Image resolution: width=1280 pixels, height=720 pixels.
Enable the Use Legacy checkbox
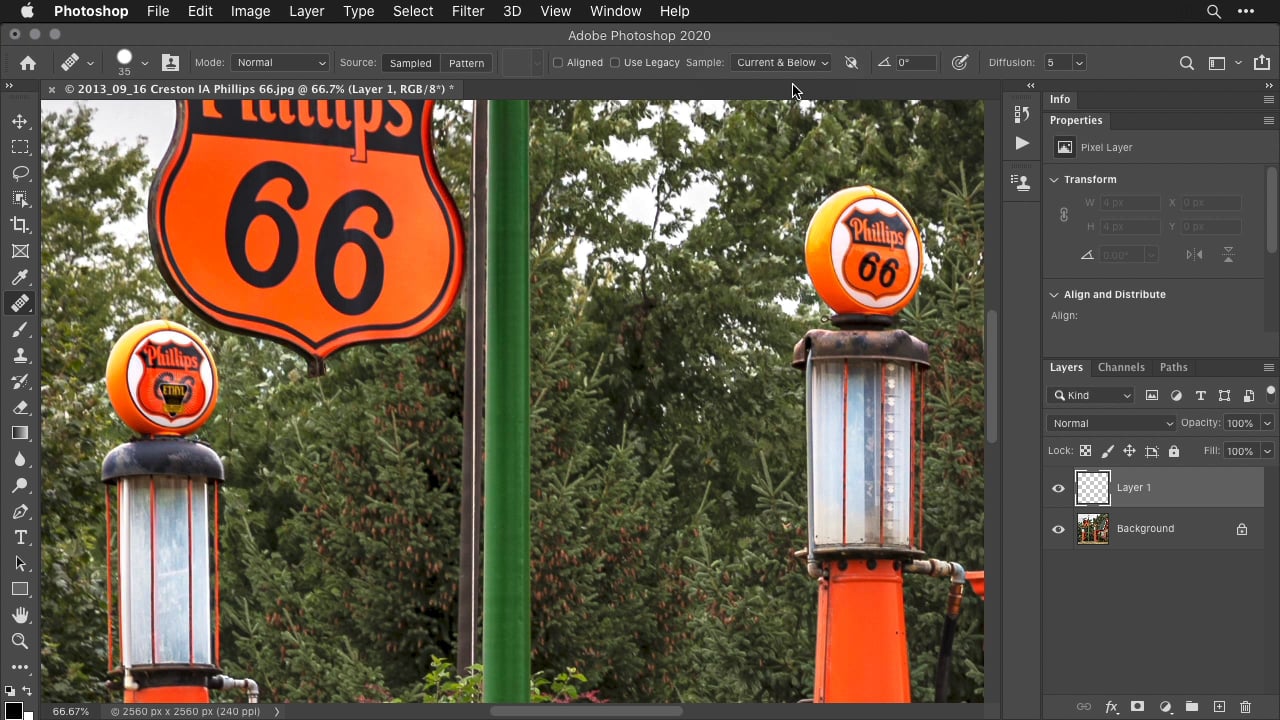tap(615, 62)
